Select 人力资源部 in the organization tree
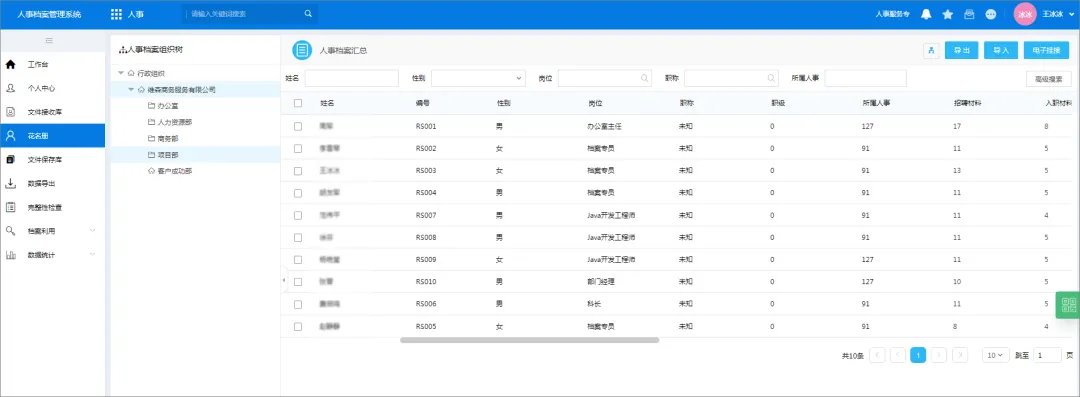 (x=169, y=122)
